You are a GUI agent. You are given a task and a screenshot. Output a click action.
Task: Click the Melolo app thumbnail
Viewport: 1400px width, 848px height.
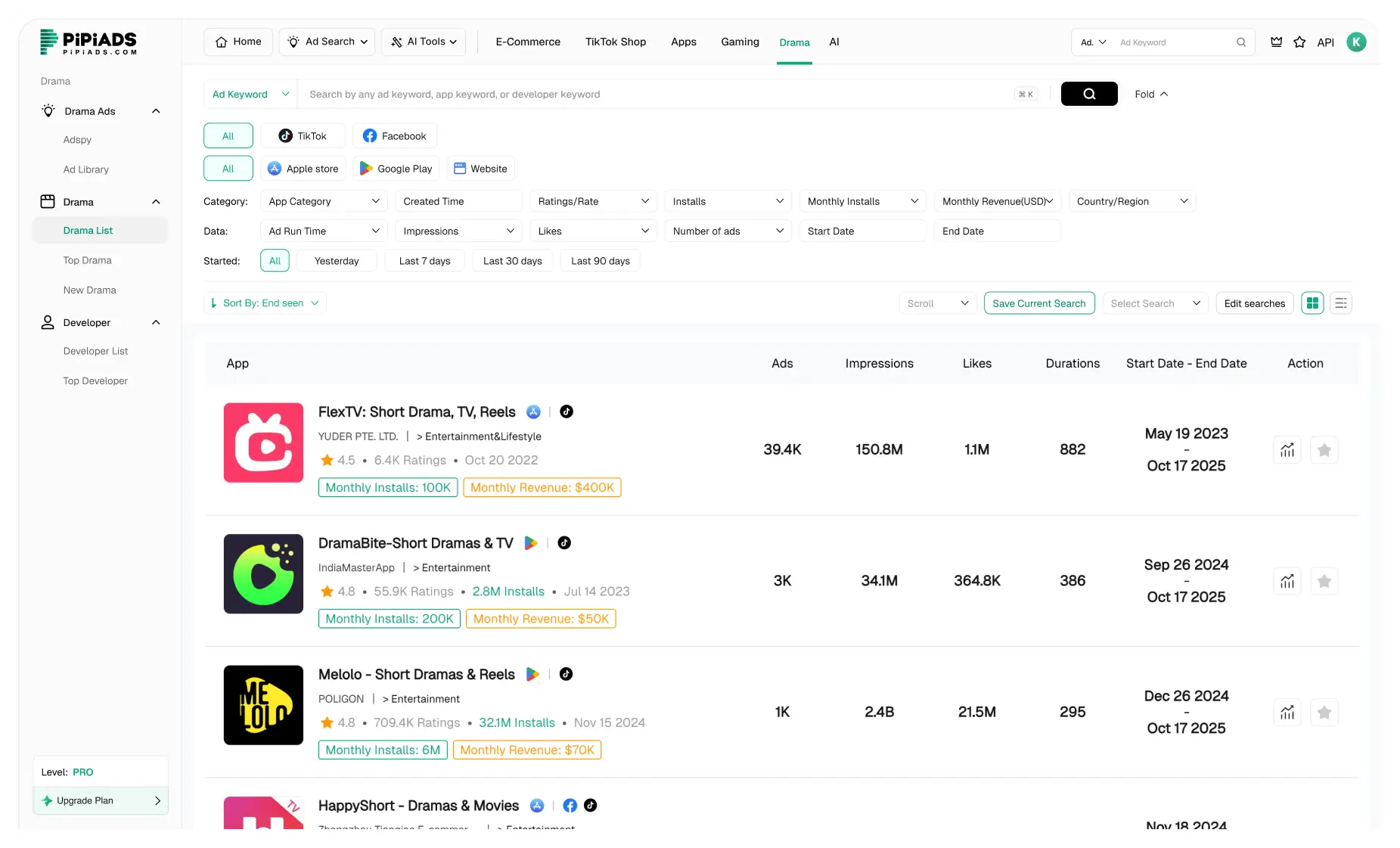pos(263,705)
